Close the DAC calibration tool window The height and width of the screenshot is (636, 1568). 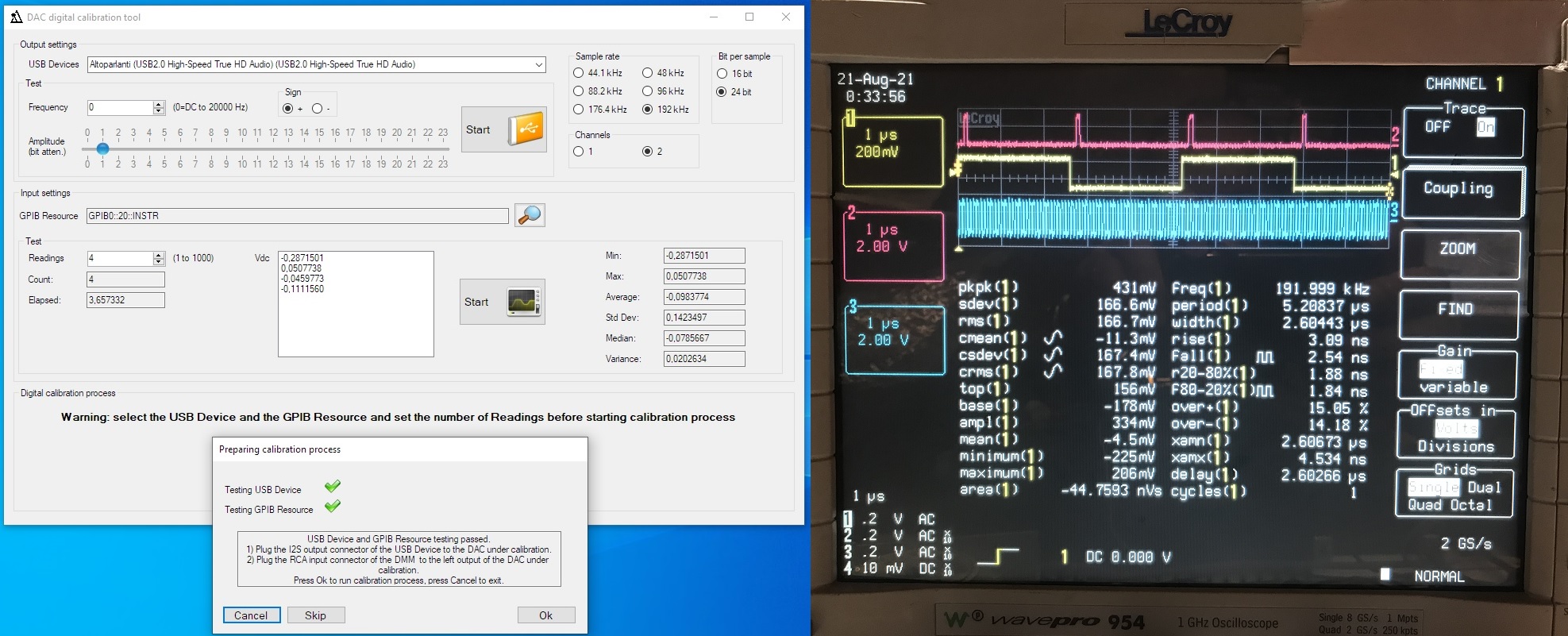tap(785, 17)
